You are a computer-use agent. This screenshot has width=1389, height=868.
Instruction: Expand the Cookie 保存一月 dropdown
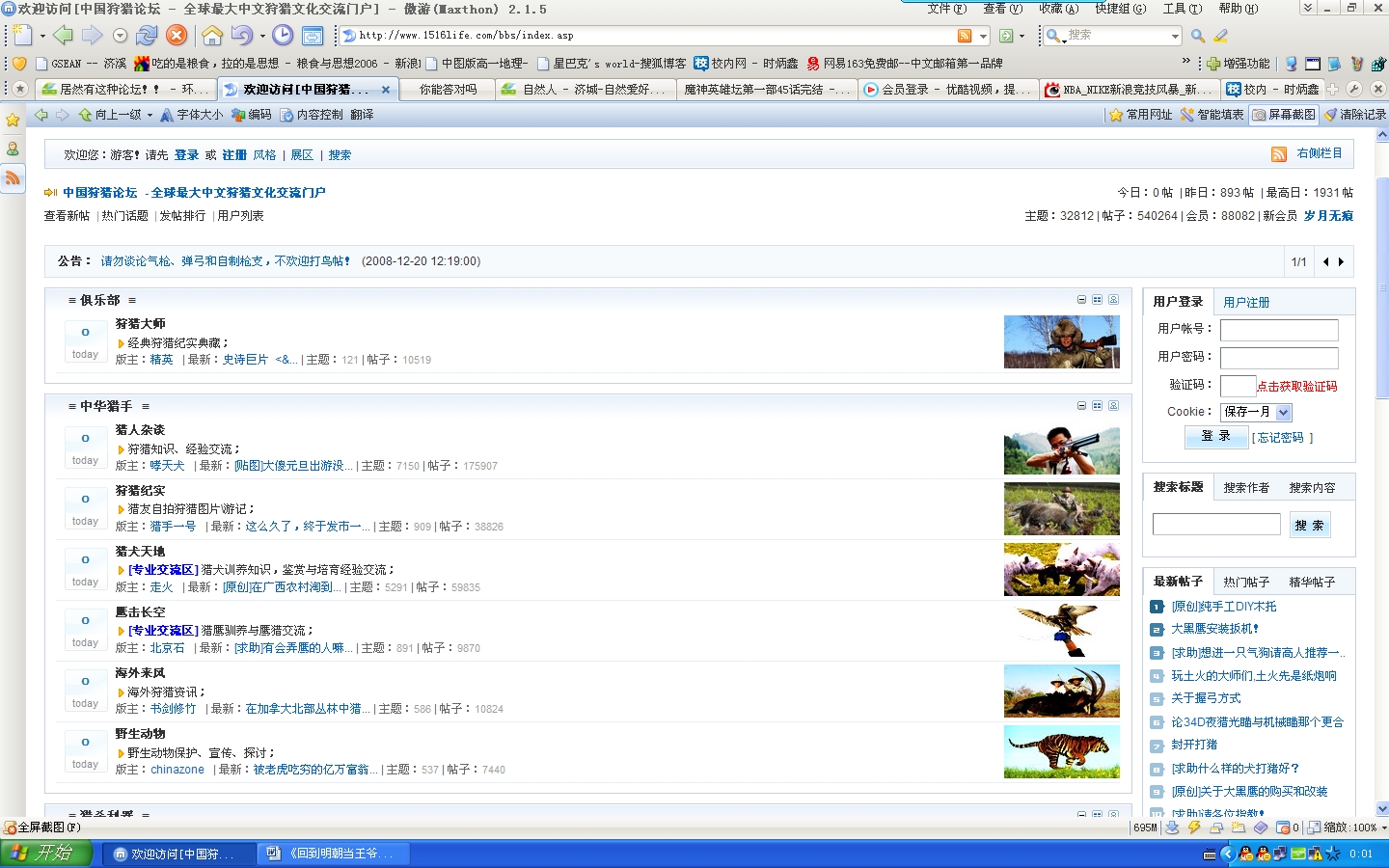click(x=1283, y=412)
